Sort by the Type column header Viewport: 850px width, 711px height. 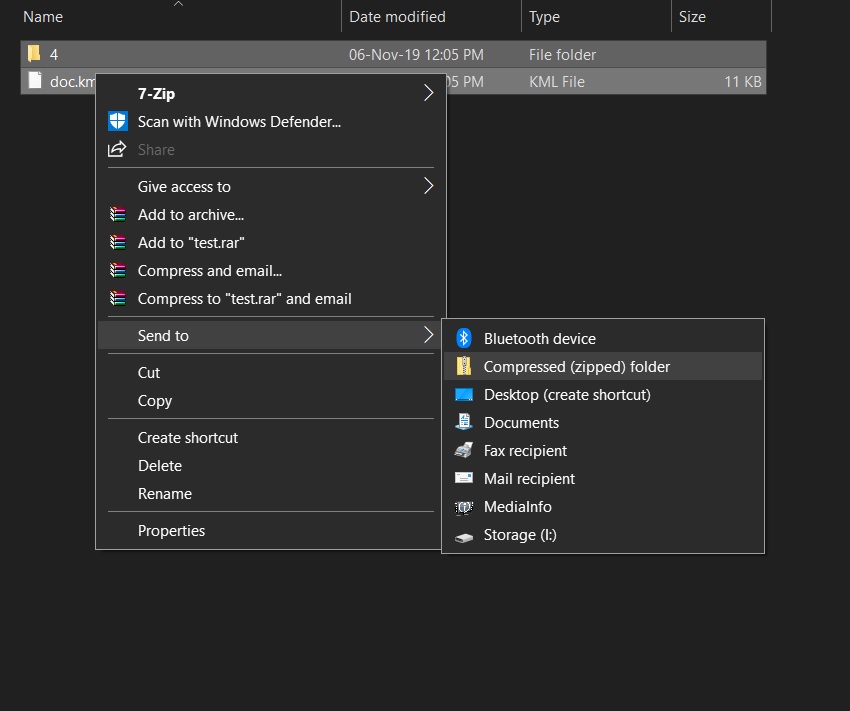[544, 17]
